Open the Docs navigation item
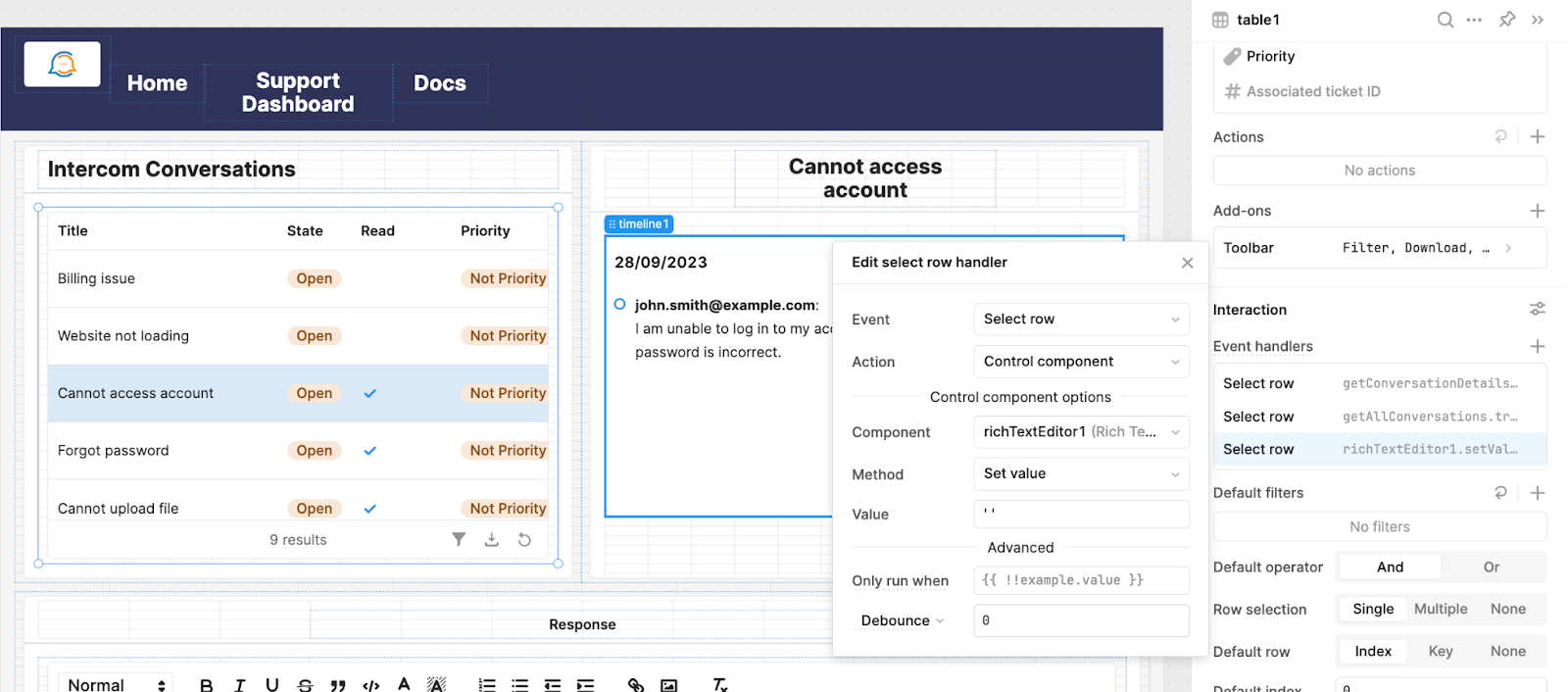The image size is (1568, 692). click(439, 83)
